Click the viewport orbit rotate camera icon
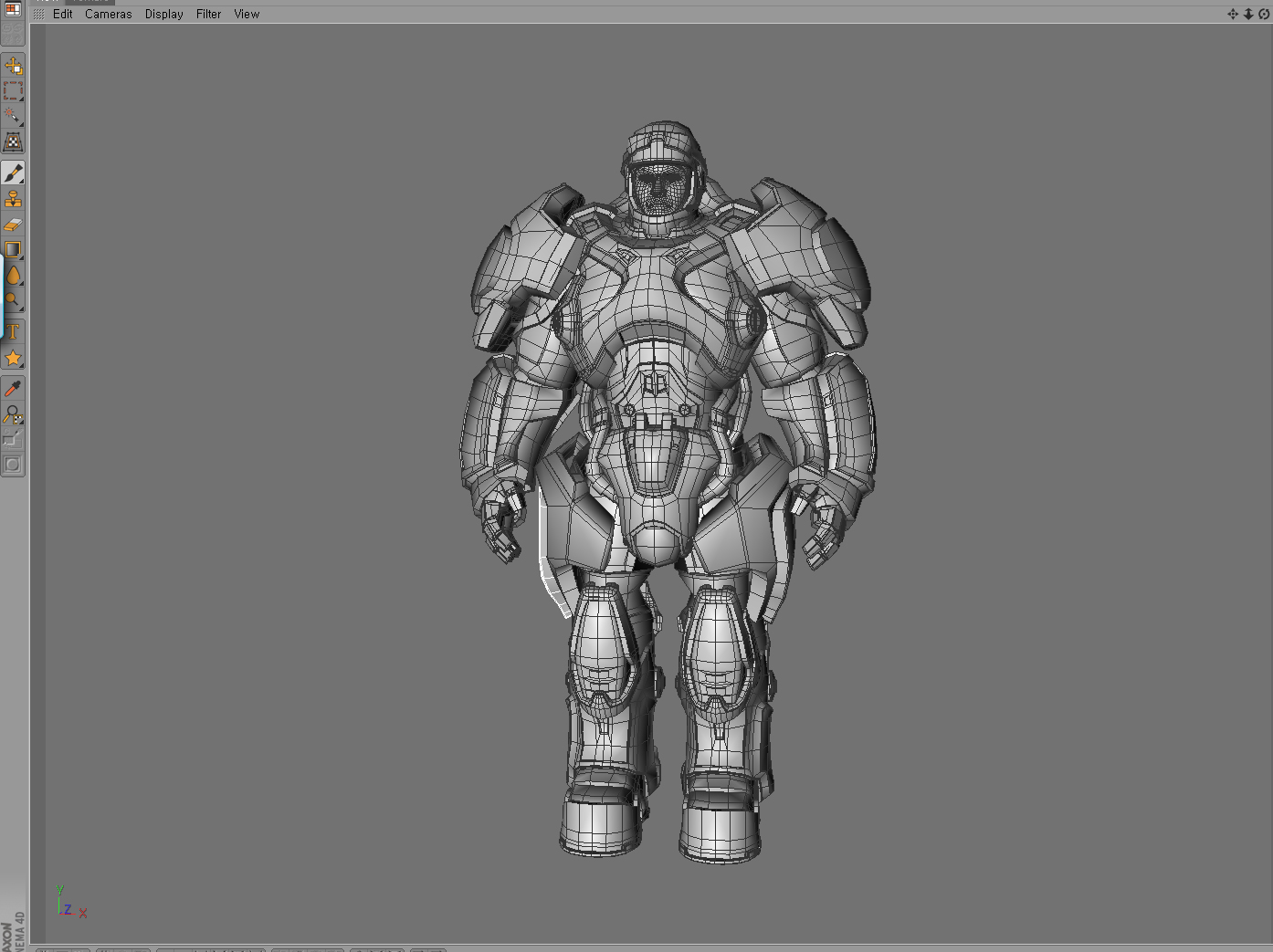 coord(1264,14)
